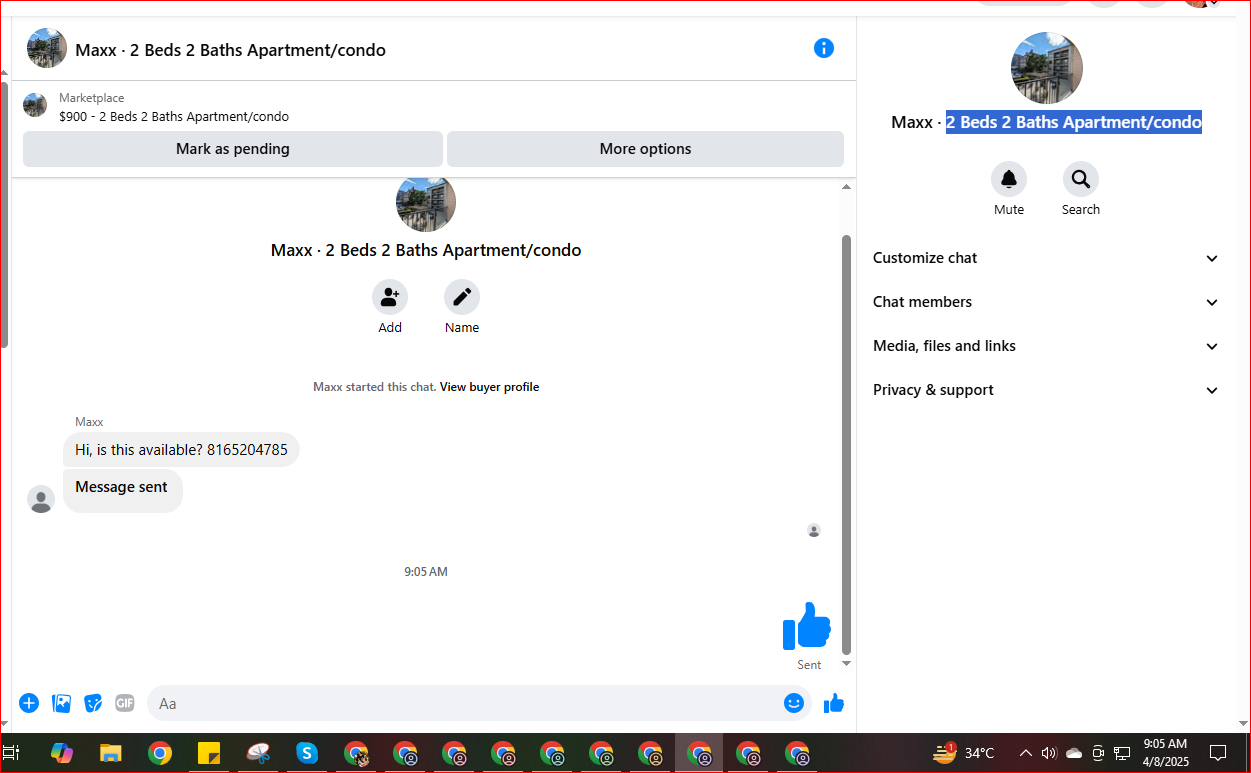Image resolution: width=1251 pixels, height=773 pixels.
Task: Show hidden system tray icons
Action: [1025, 753]
